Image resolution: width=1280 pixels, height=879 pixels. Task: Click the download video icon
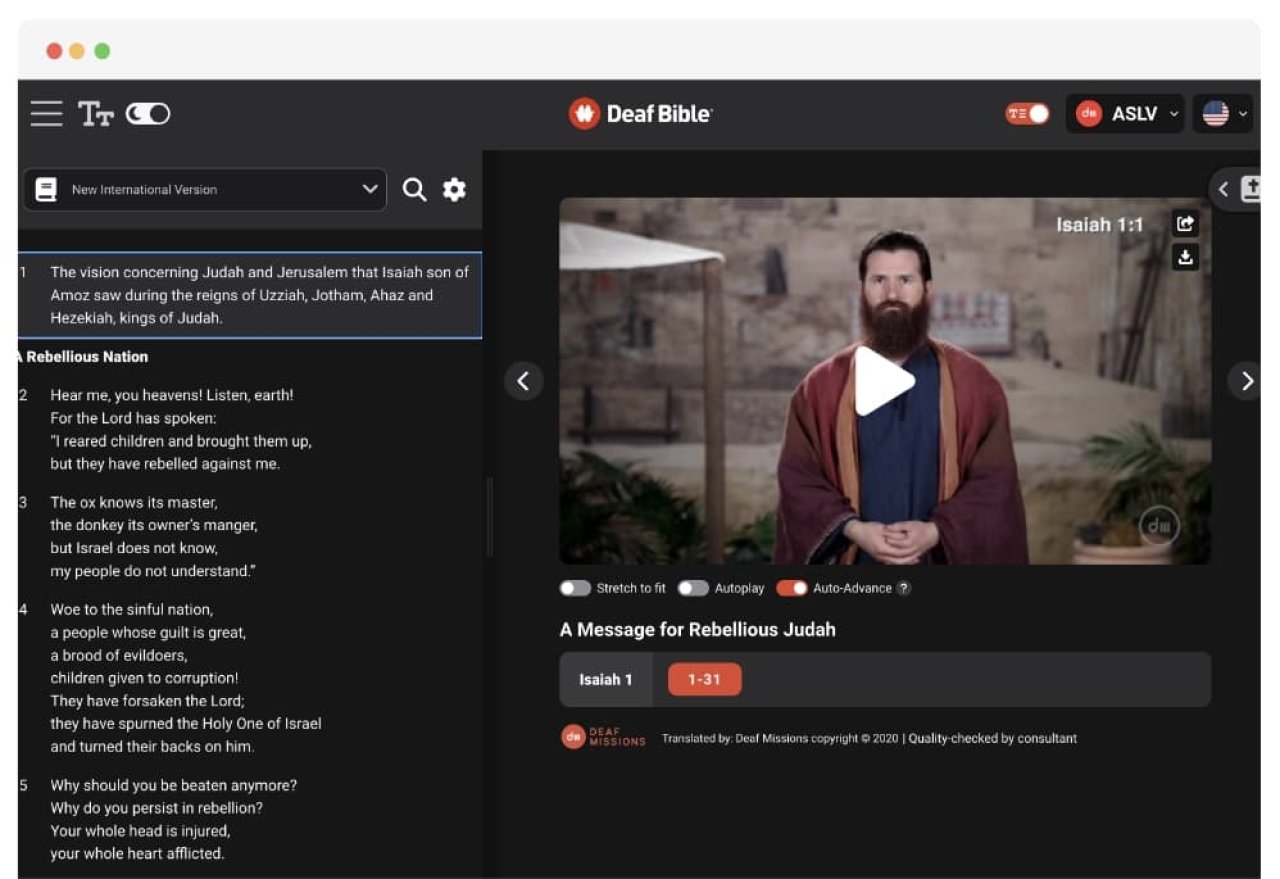point(1185,257)
